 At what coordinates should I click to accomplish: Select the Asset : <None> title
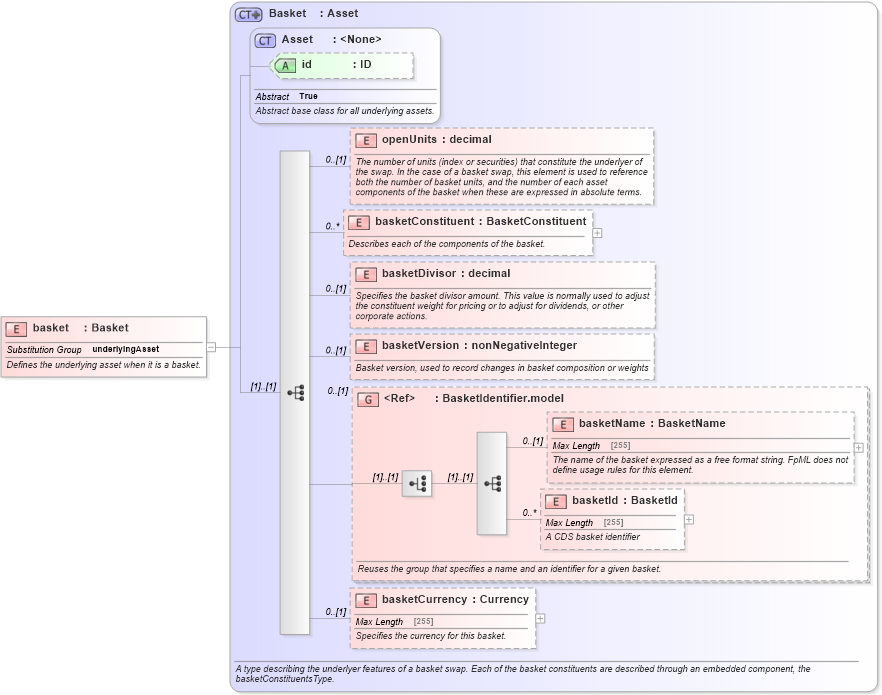click(x=331, y=39)
